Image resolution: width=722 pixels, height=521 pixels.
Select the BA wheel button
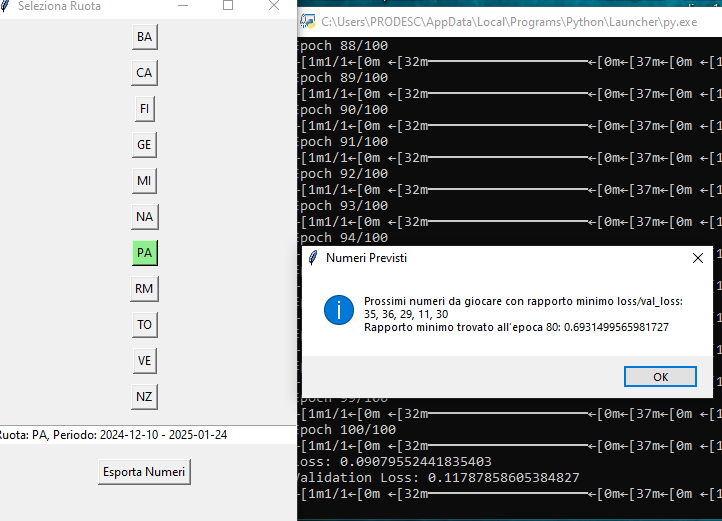(x=145, y=37)
